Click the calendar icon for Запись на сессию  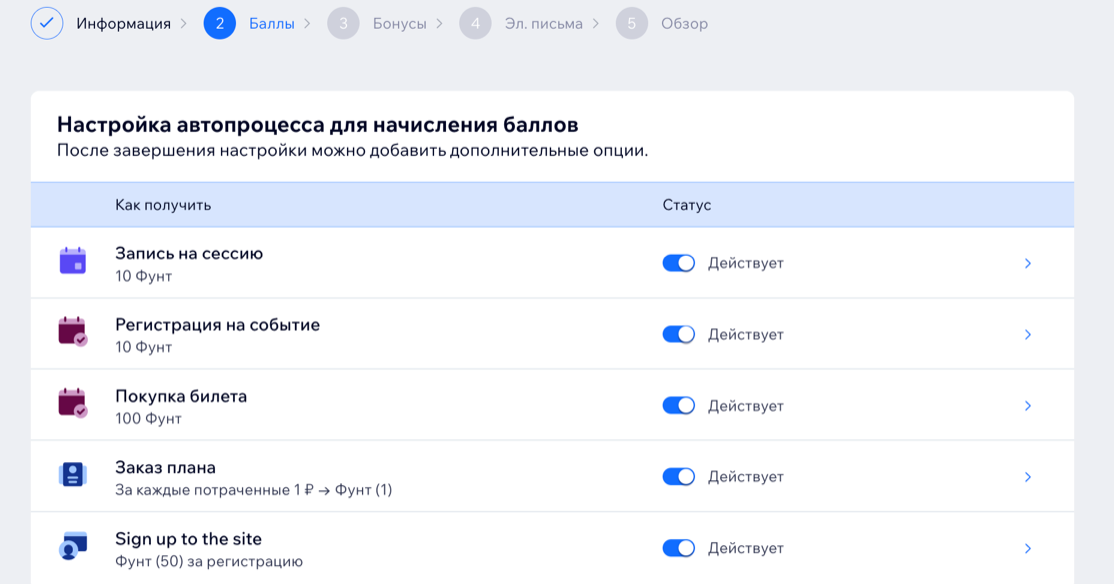(x=72, y=261)
